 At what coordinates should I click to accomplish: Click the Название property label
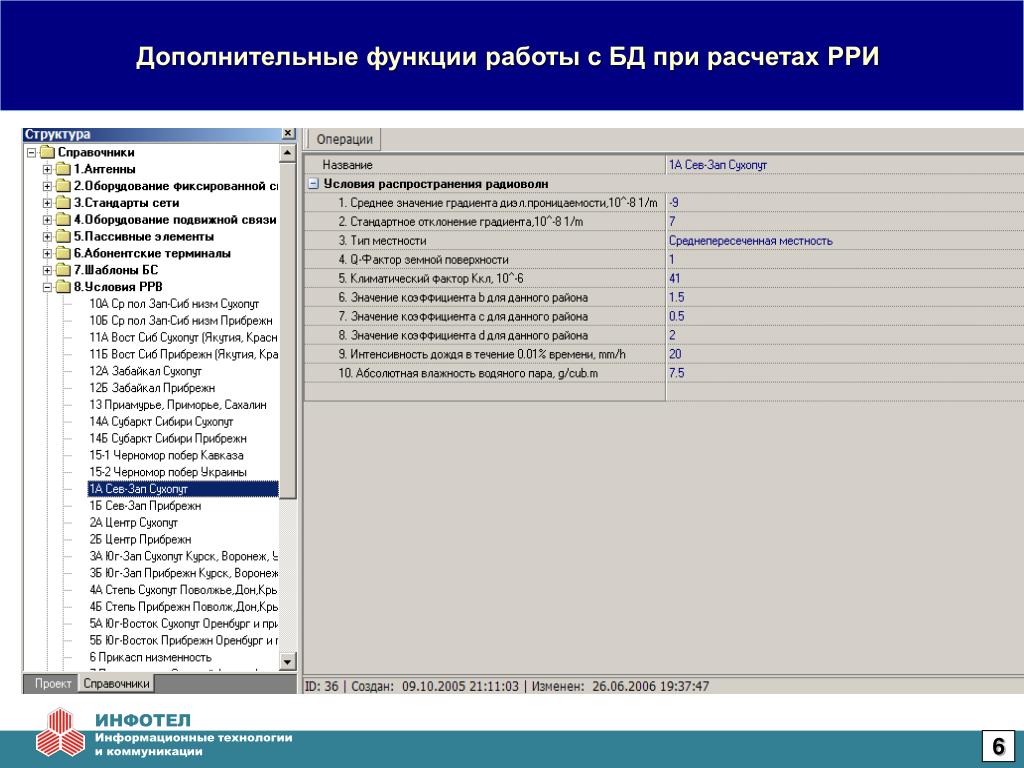tap(347, 165)
